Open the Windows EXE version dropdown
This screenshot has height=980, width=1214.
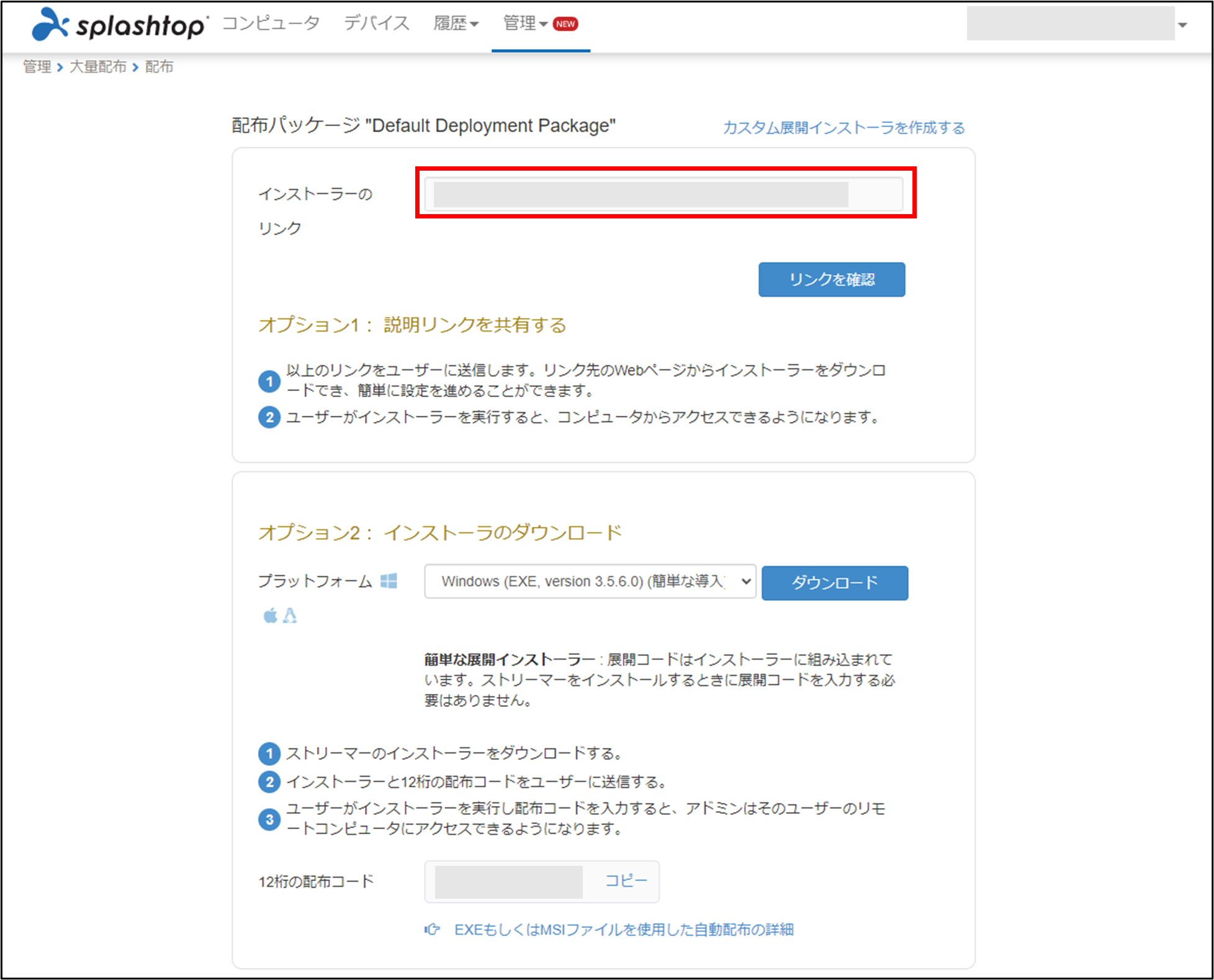click(x=590, y=582)
